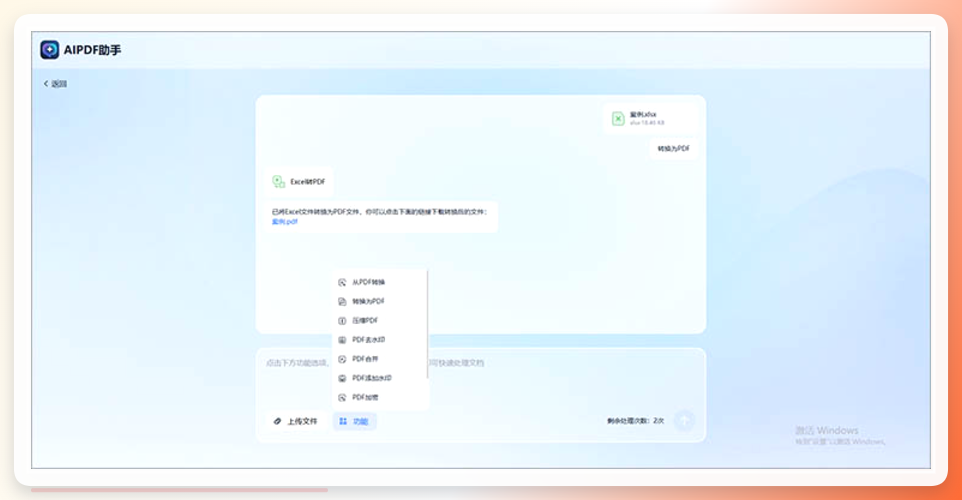Click the icon beside PDF加密
This screenshot has height=500, width=962.
point(342,398)
